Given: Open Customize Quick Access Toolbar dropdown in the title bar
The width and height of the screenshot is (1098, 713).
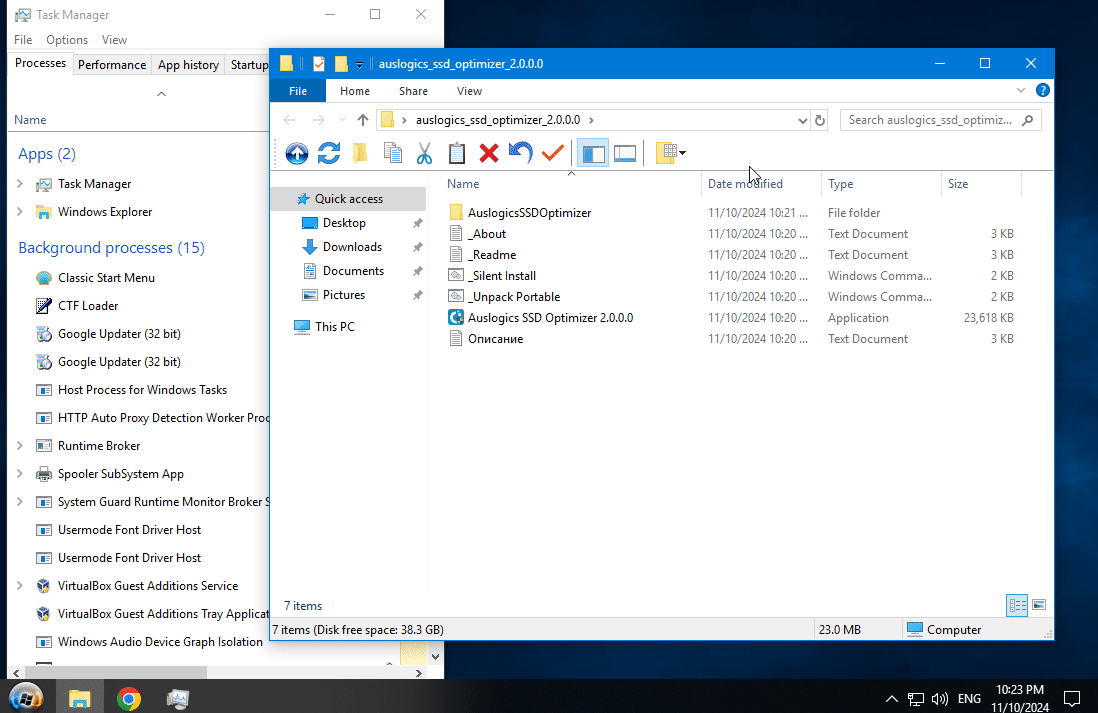Looking at the screenshot, I should (359, 64).
